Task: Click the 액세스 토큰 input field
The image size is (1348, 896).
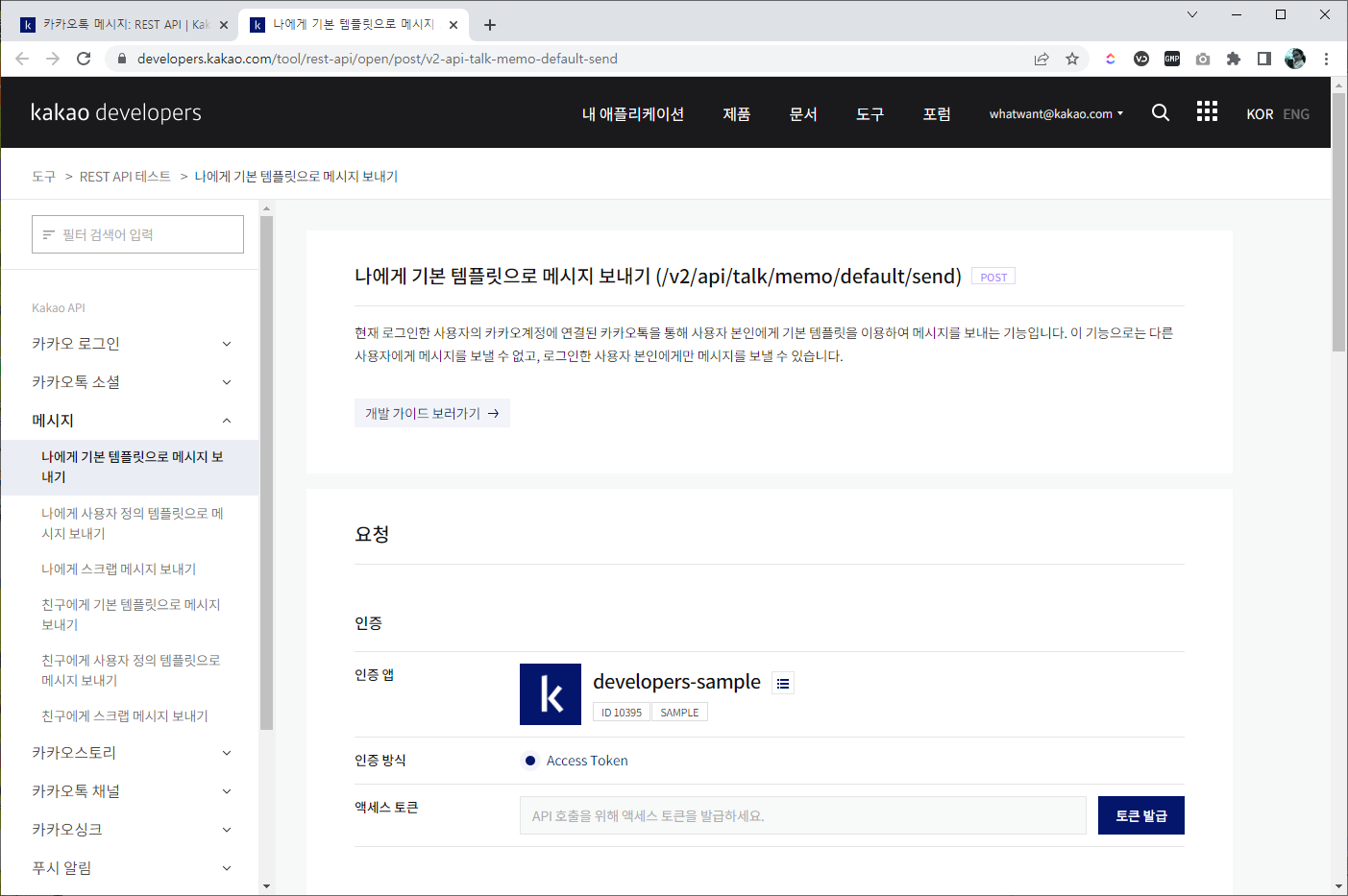Action: 803,815
